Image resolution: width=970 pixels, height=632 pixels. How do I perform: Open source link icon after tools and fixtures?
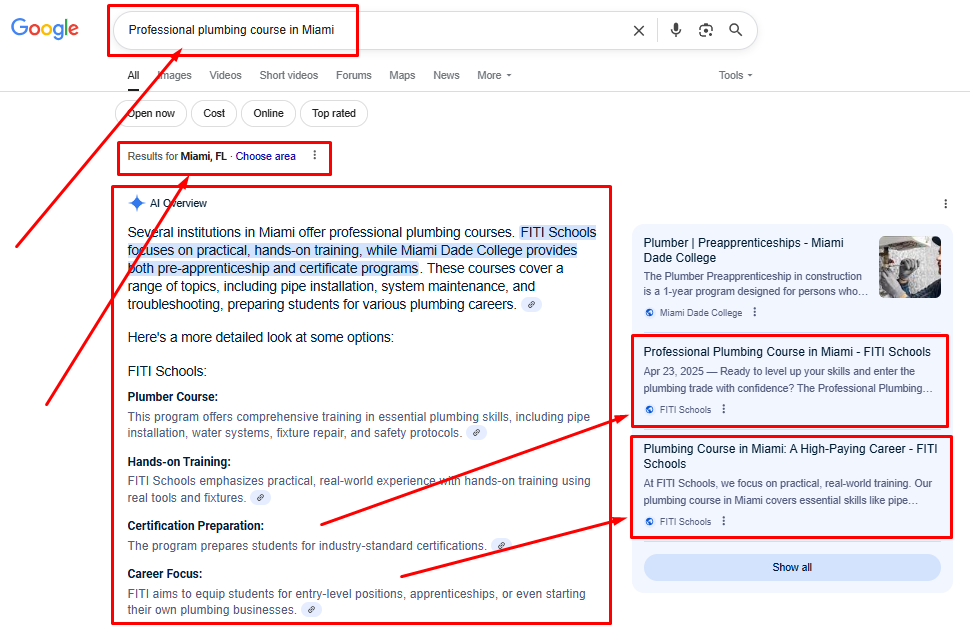(x=261, y=498)
